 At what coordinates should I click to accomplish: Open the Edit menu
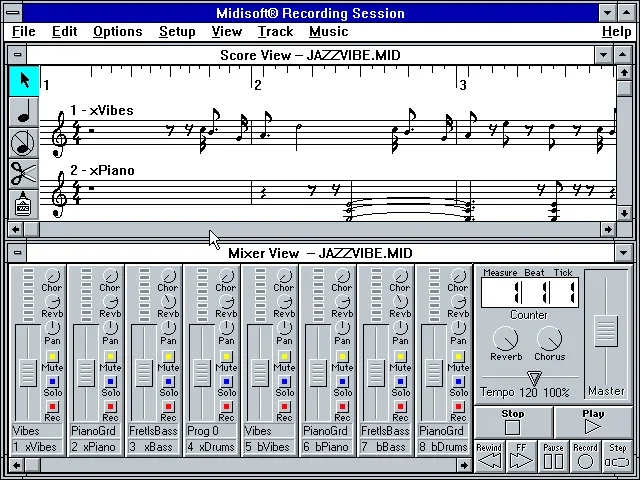pyautogui.click(x=64, y=31)
